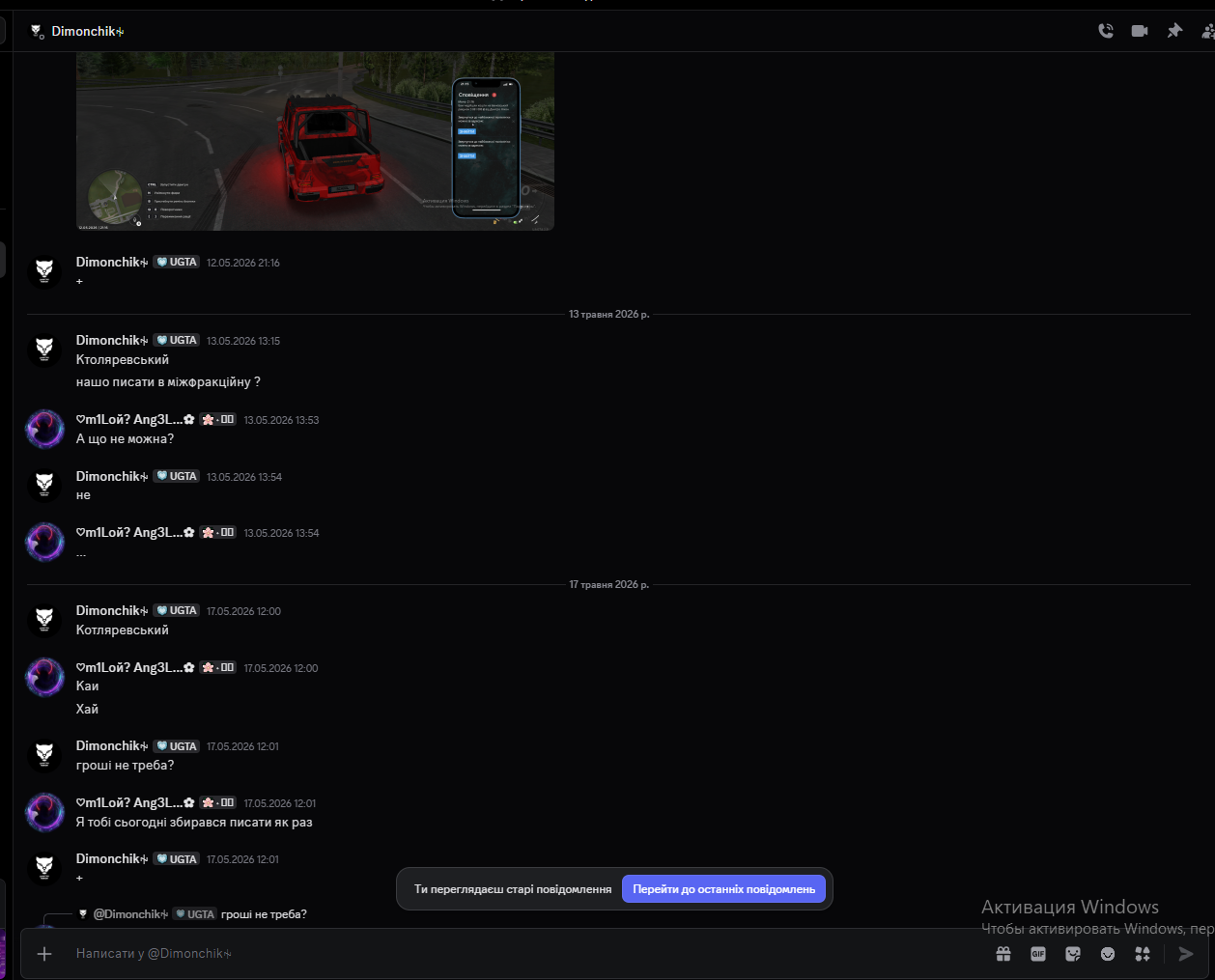This screenshot has height=980, width=1215.
Task: Click the purple avatar on the '...' message
Action: (44, 542)
